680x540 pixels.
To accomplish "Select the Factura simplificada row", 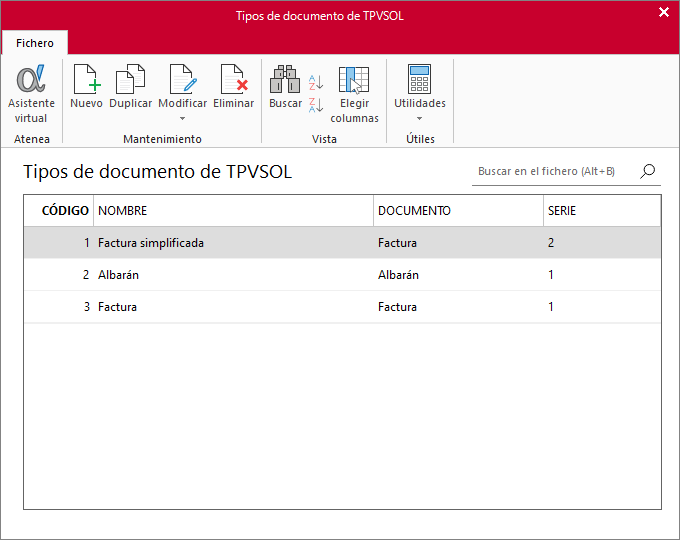I will tap(342, 243).
